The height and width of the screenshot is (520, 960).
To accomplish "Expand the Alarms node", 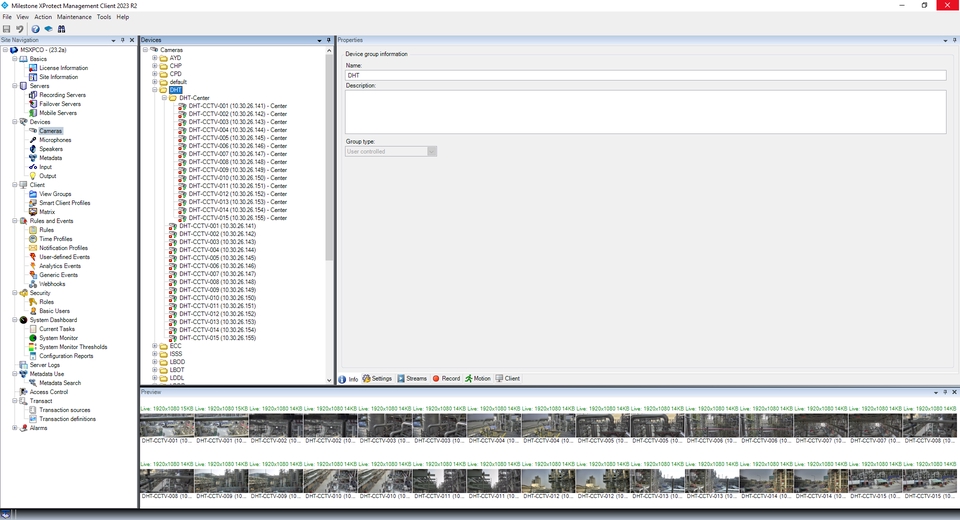I will pyautogui.click(x=15, y=428).
